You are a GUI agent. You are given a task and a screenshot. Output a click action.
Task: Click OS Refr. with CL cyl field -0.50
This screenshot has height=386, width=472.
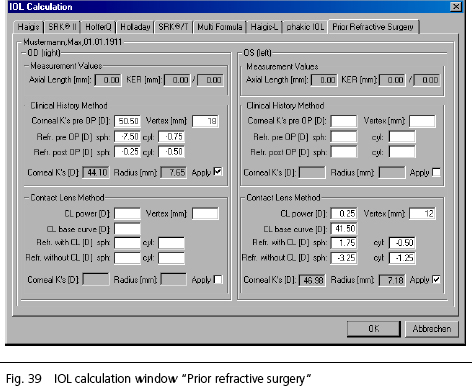pos(402,243)
